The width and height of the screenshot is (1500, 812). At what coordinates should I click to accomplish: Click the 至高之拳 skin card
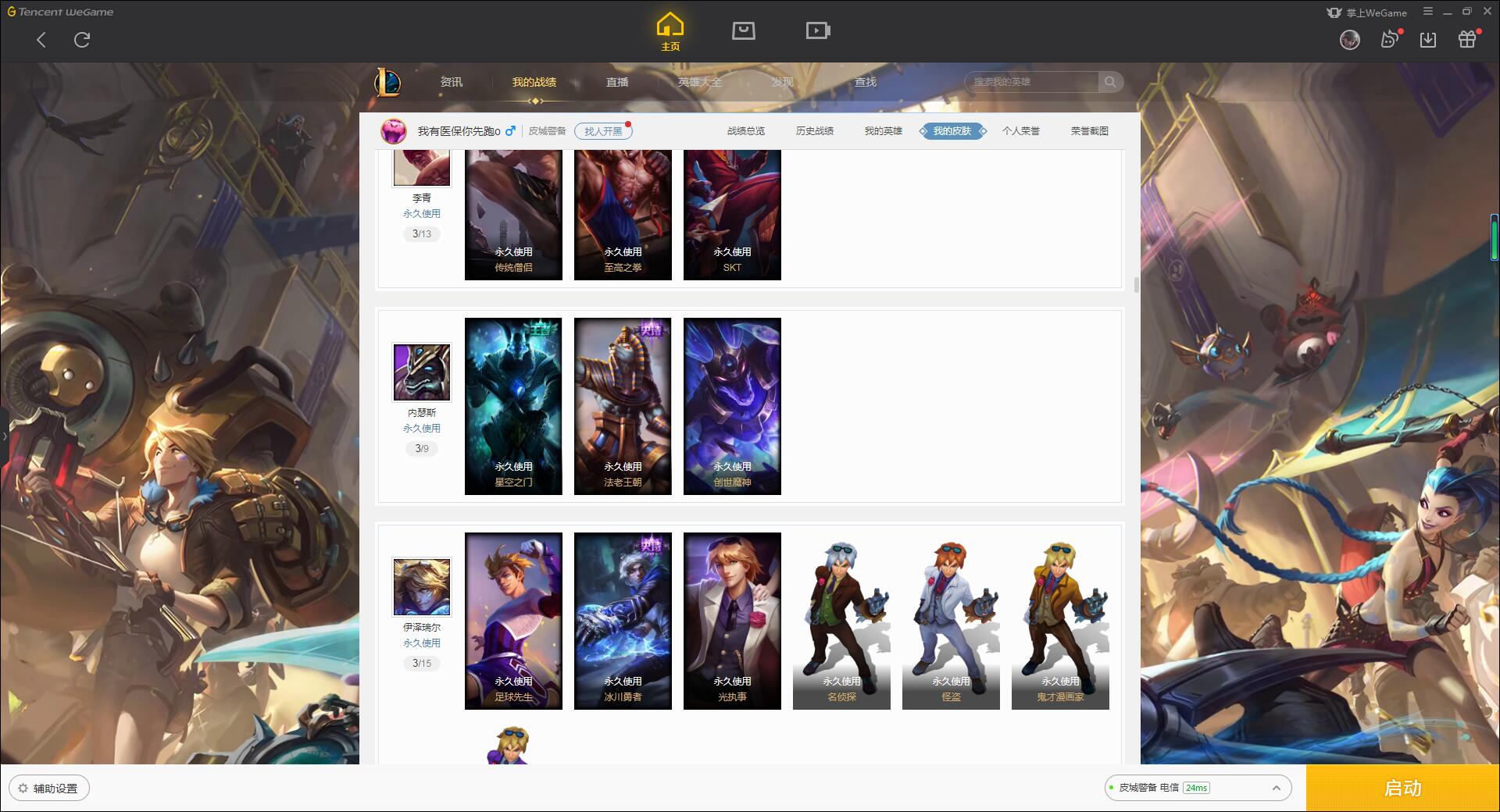pos(623,215)
